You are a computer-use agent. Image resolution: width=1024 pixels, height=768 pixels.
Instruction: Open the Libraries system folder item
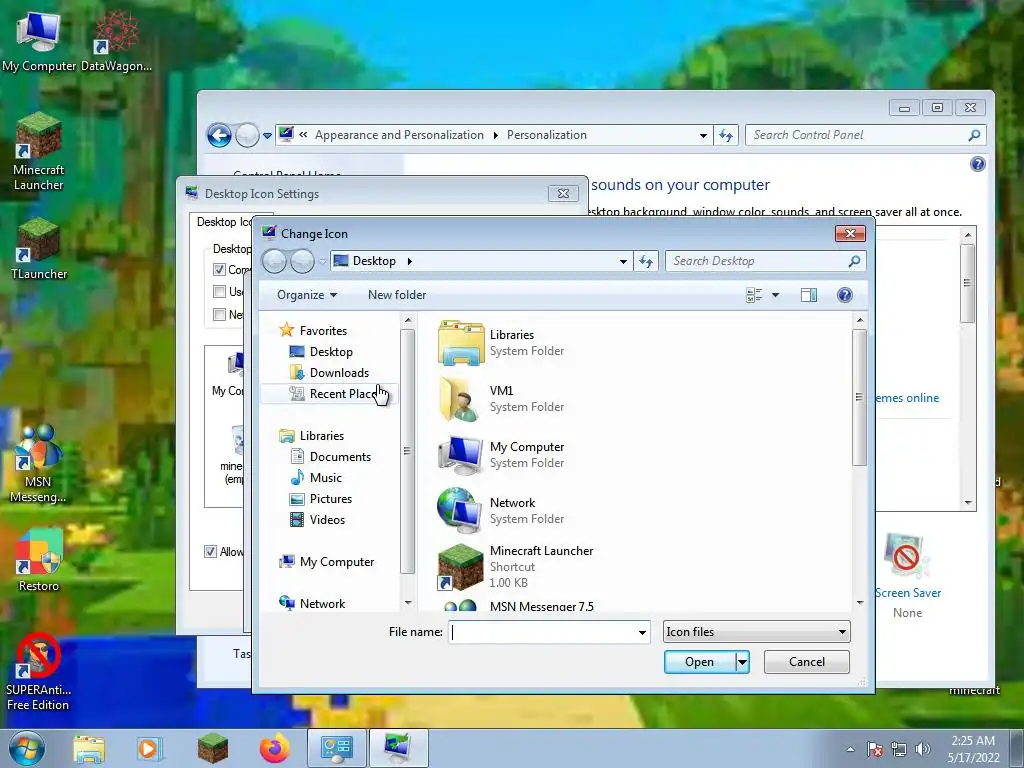point(502,342)
